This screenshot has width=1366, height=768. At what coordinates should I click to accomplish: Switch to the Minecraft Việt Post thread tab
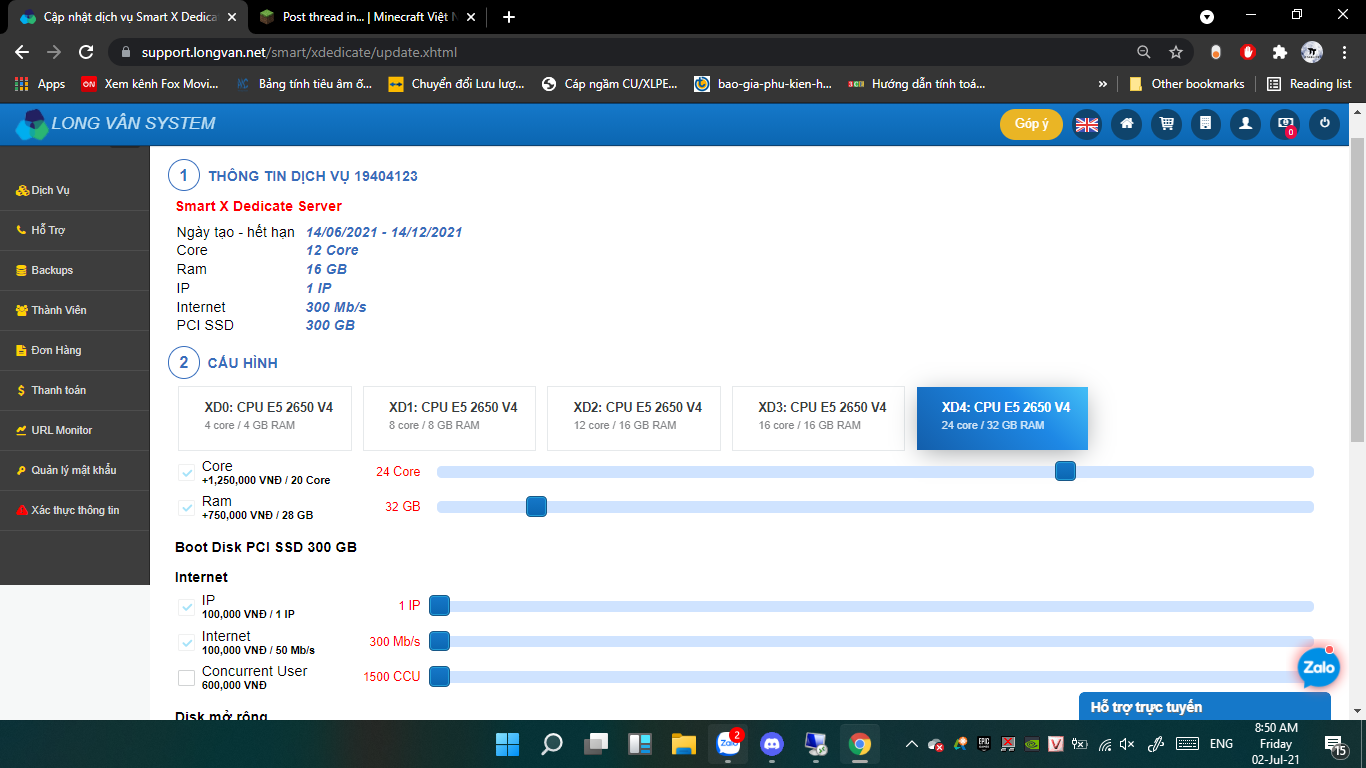367,17
